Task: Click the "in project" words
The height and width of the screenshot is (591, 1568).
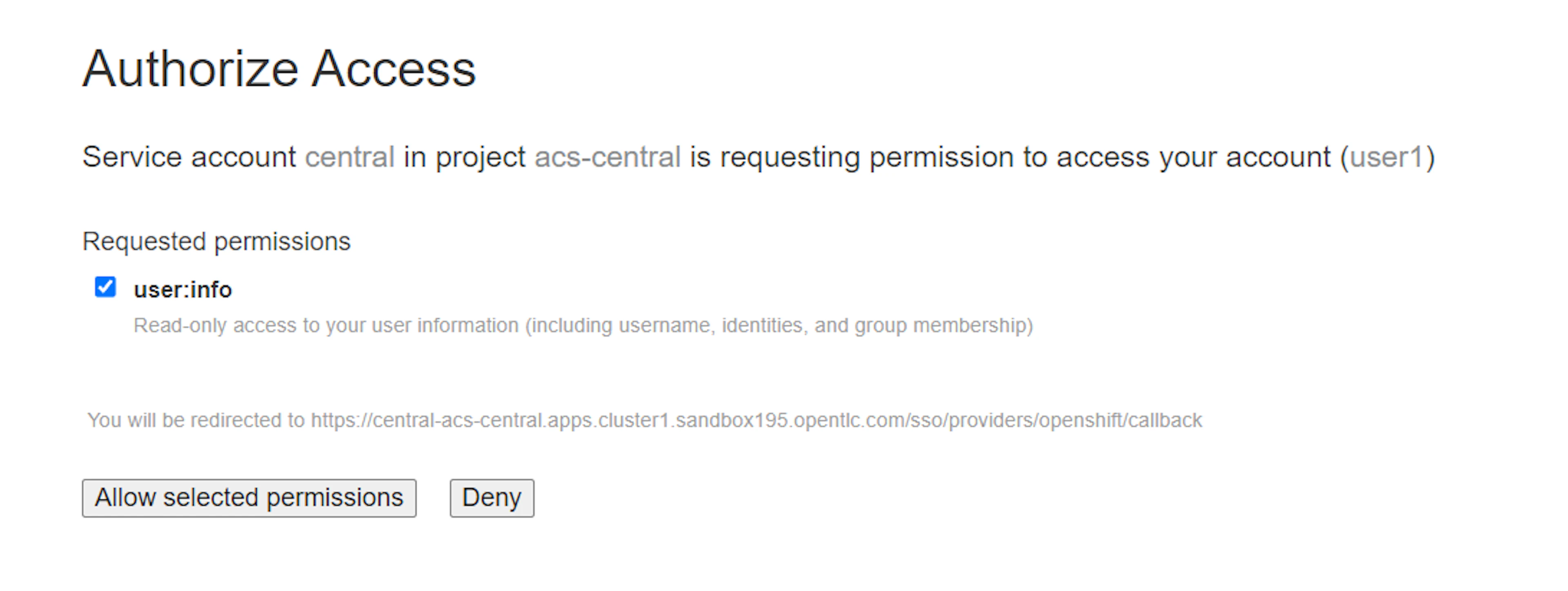Action: tap(464, 157)
